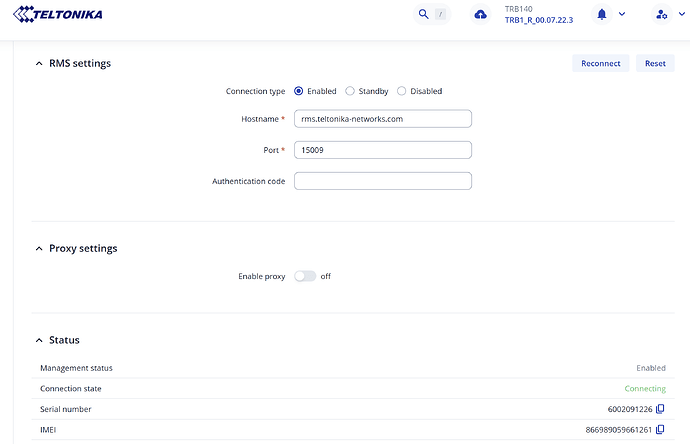Click the Connecting state text
Image resolution: width=690 pixels, height=444 pixels.
[645, 389]
